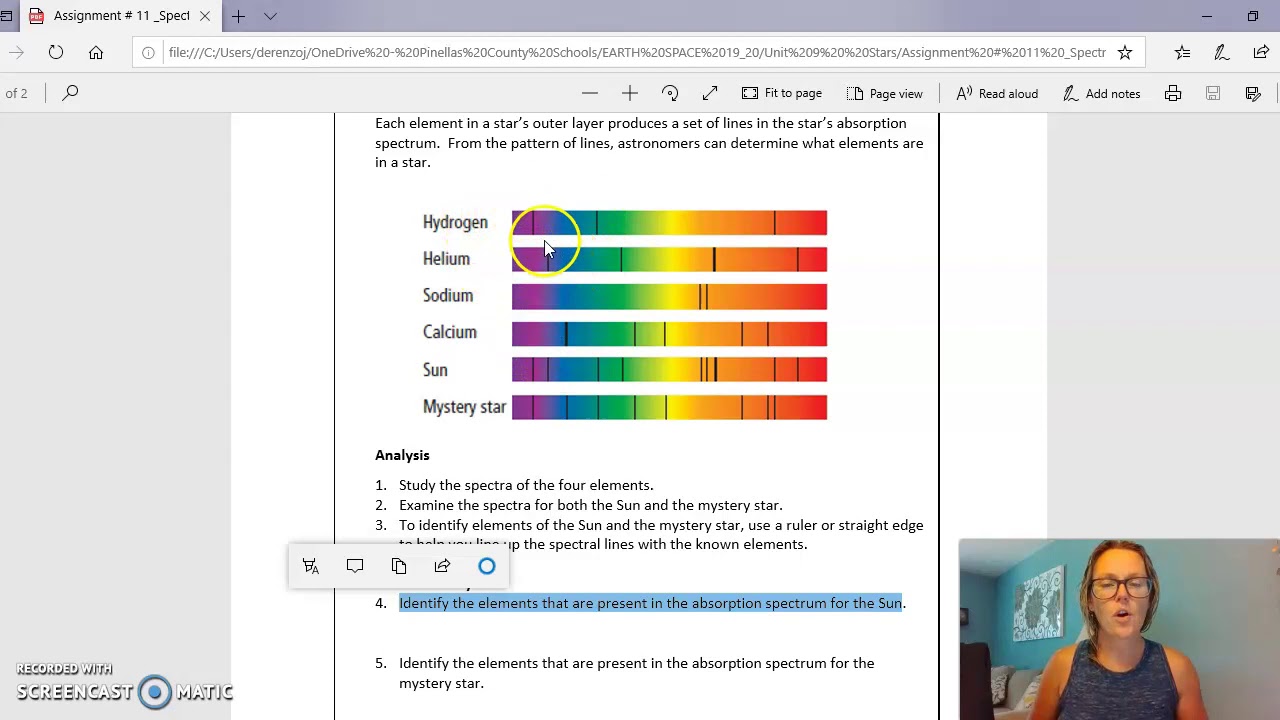Click the Mystery star spectrum bar
1280x720 pixels.
[669, 407]
